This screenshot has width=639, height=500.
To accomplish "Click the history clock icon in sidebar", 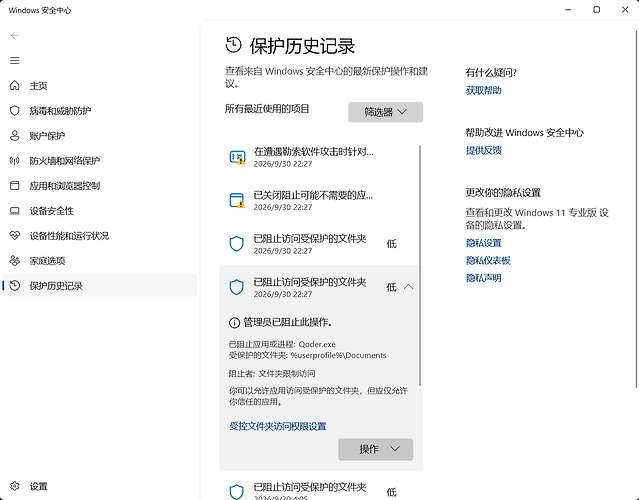I will pyautogui.click(x=15, y=286).
